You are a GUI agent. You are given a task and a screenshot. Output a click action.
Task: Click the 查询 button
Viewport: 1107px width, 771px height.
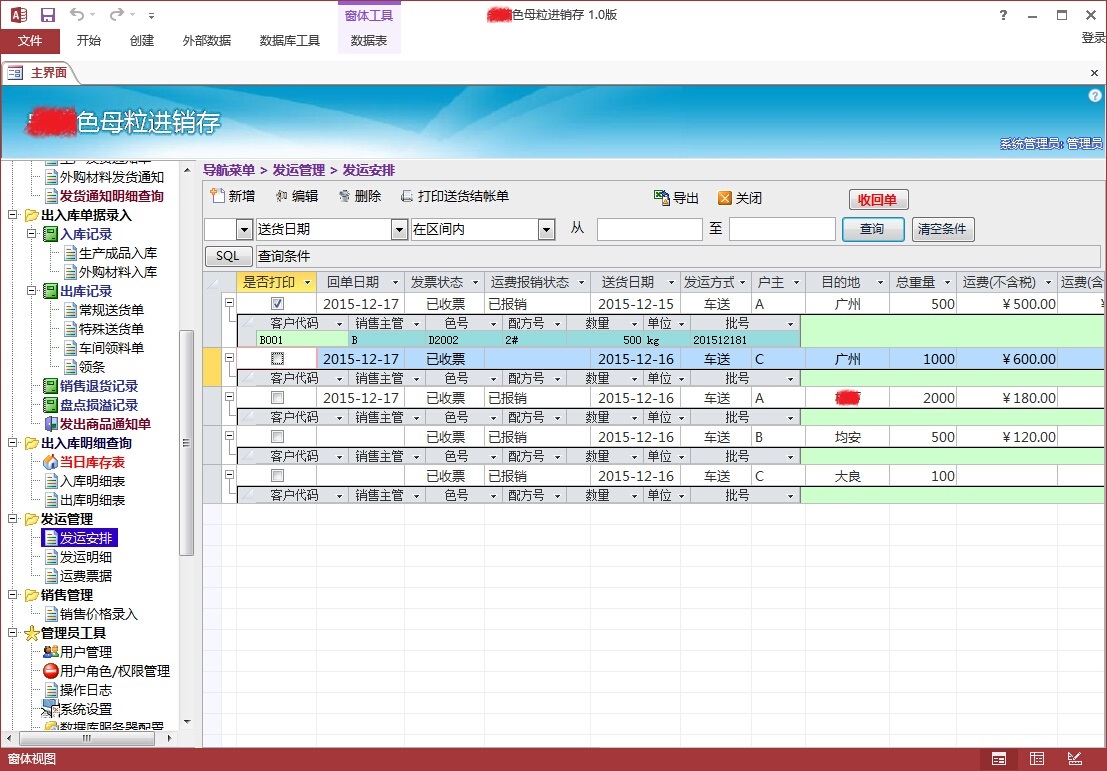873,229
